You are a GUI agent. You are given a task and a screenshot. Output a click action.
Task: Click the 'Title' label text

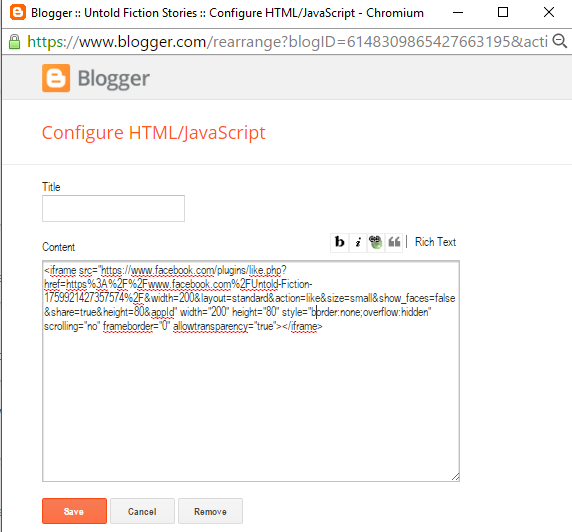click(51, 187)
